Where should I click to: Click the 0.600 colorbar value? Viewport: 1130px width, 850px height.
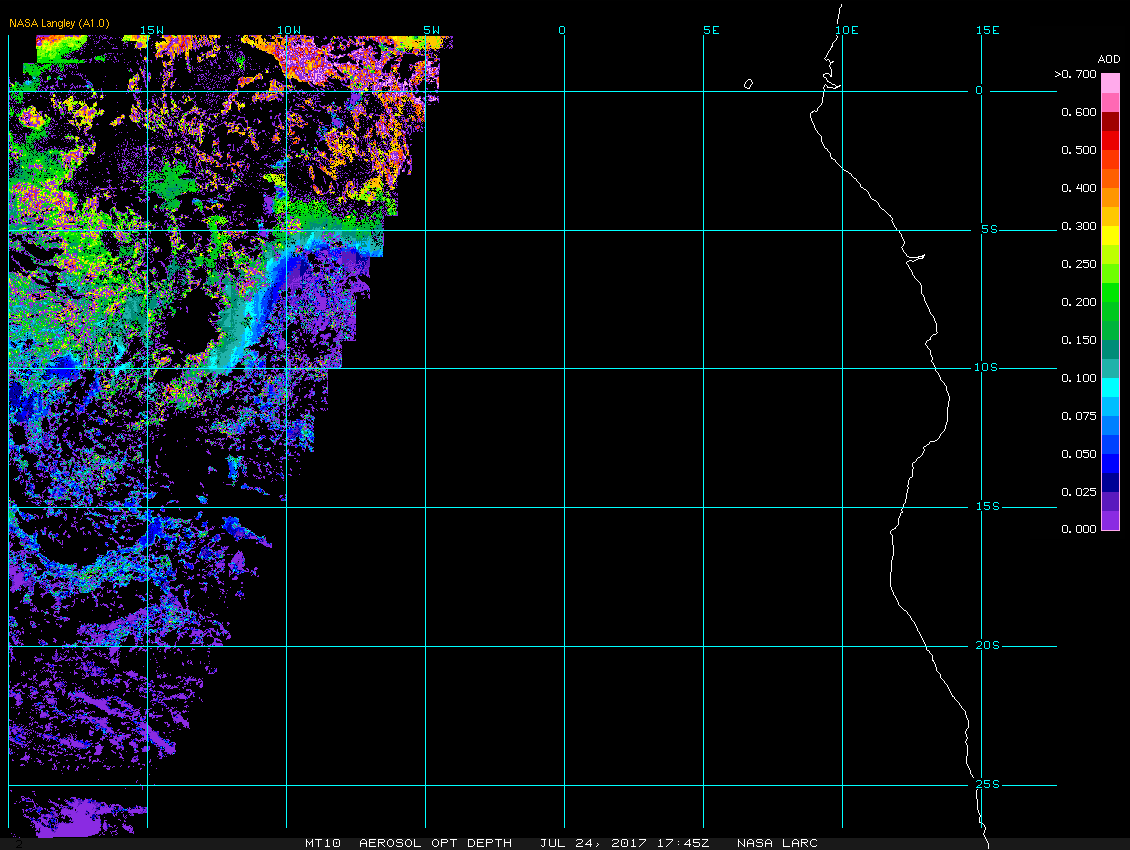pyautogui.click(x=1079, y=112)
